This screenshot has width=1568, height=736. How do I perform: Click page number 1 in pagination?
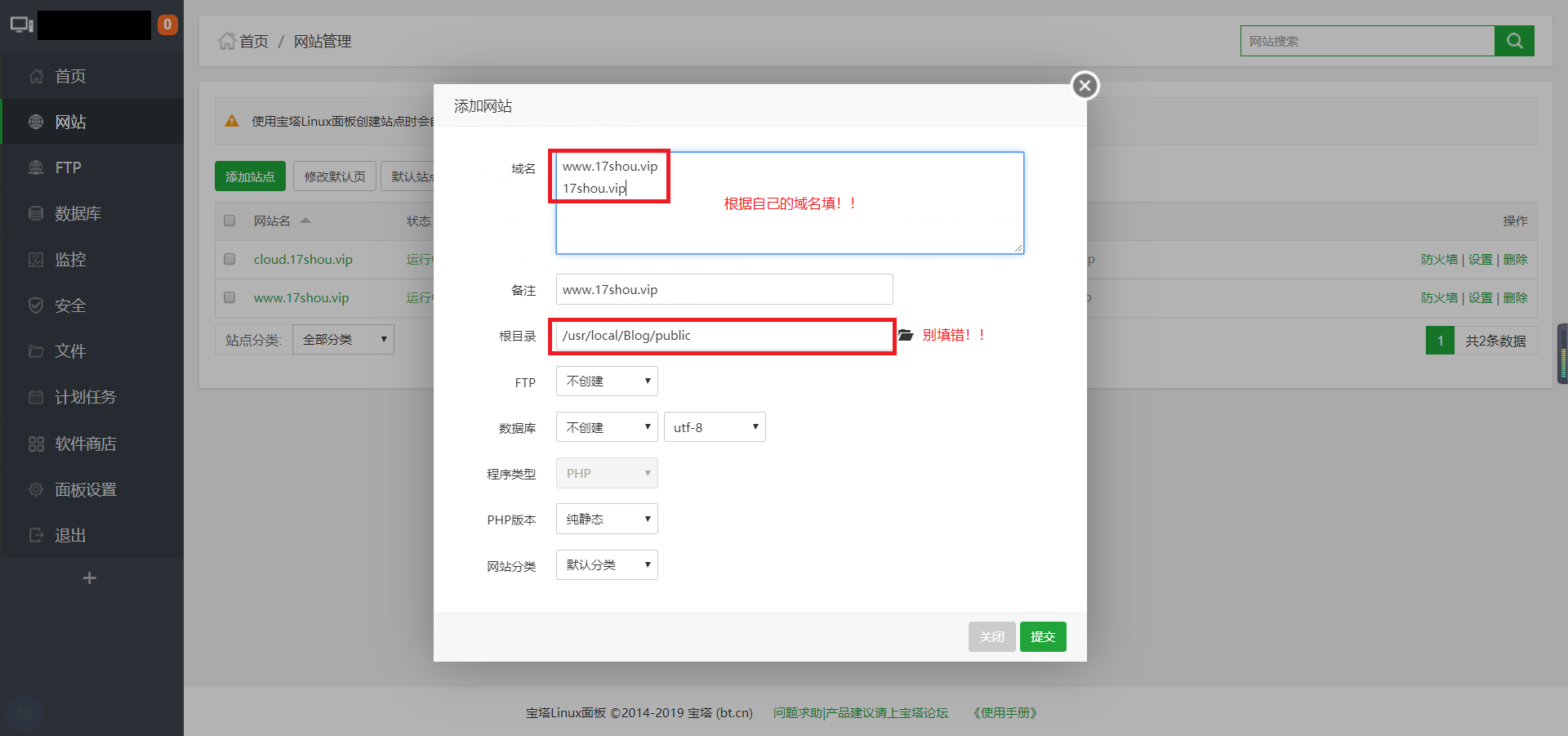[x=1441, y=341]
